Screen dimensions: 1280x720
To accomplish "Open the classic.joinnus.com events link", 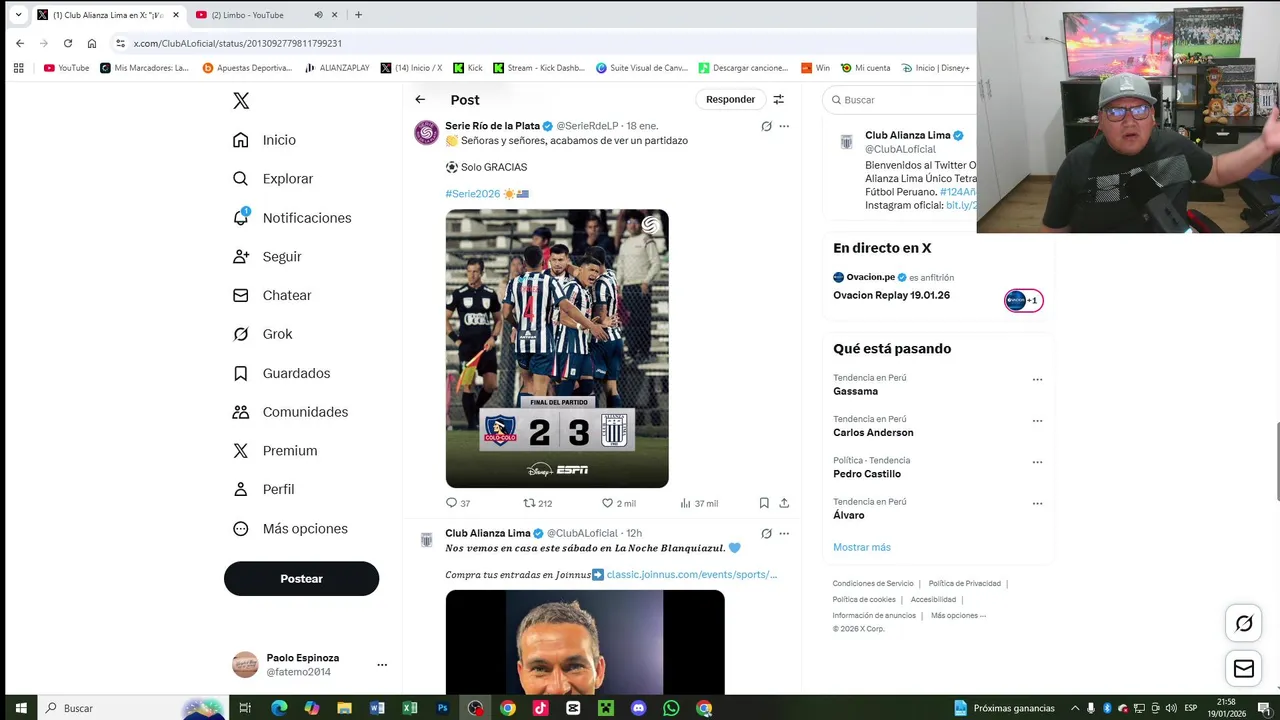I will coord(692,574).
